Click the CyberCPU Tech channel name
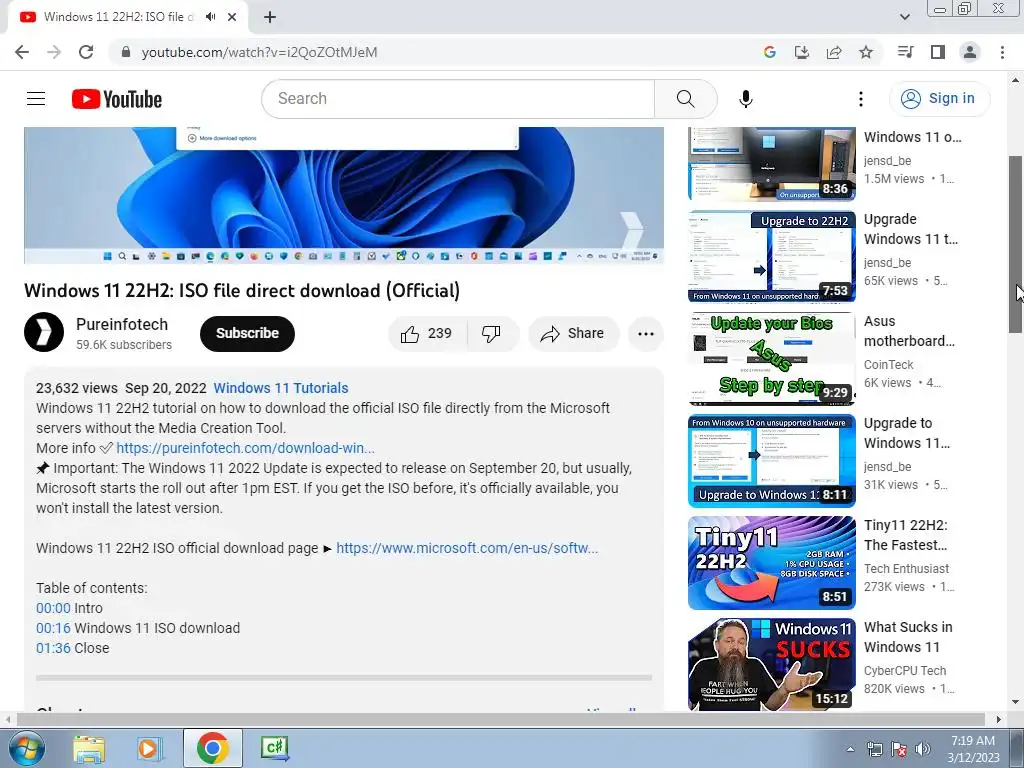The width and height of the screenshot is (1024, 768). pos(905,671)
